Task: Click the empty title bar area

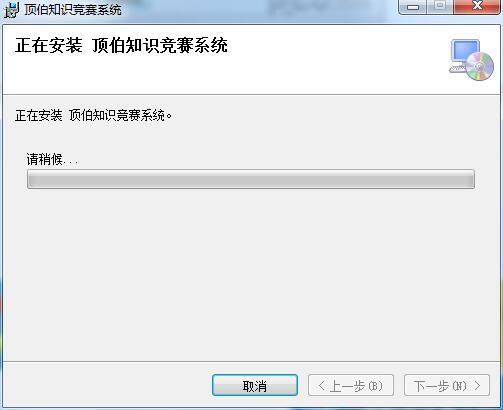Action: [260, 10]
